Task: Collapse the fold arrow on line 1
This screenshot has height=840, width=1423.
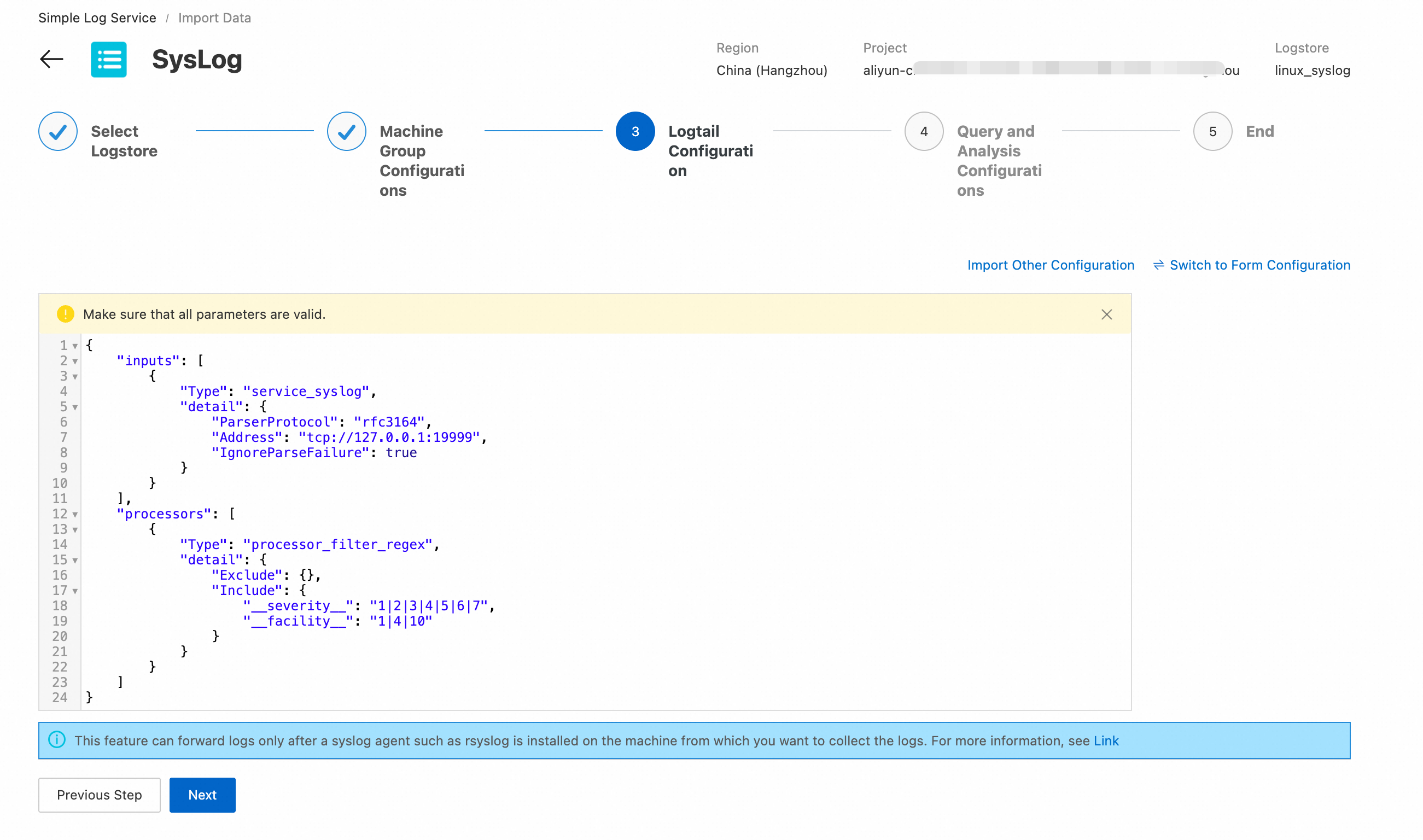Action: (x=75, y=346)
